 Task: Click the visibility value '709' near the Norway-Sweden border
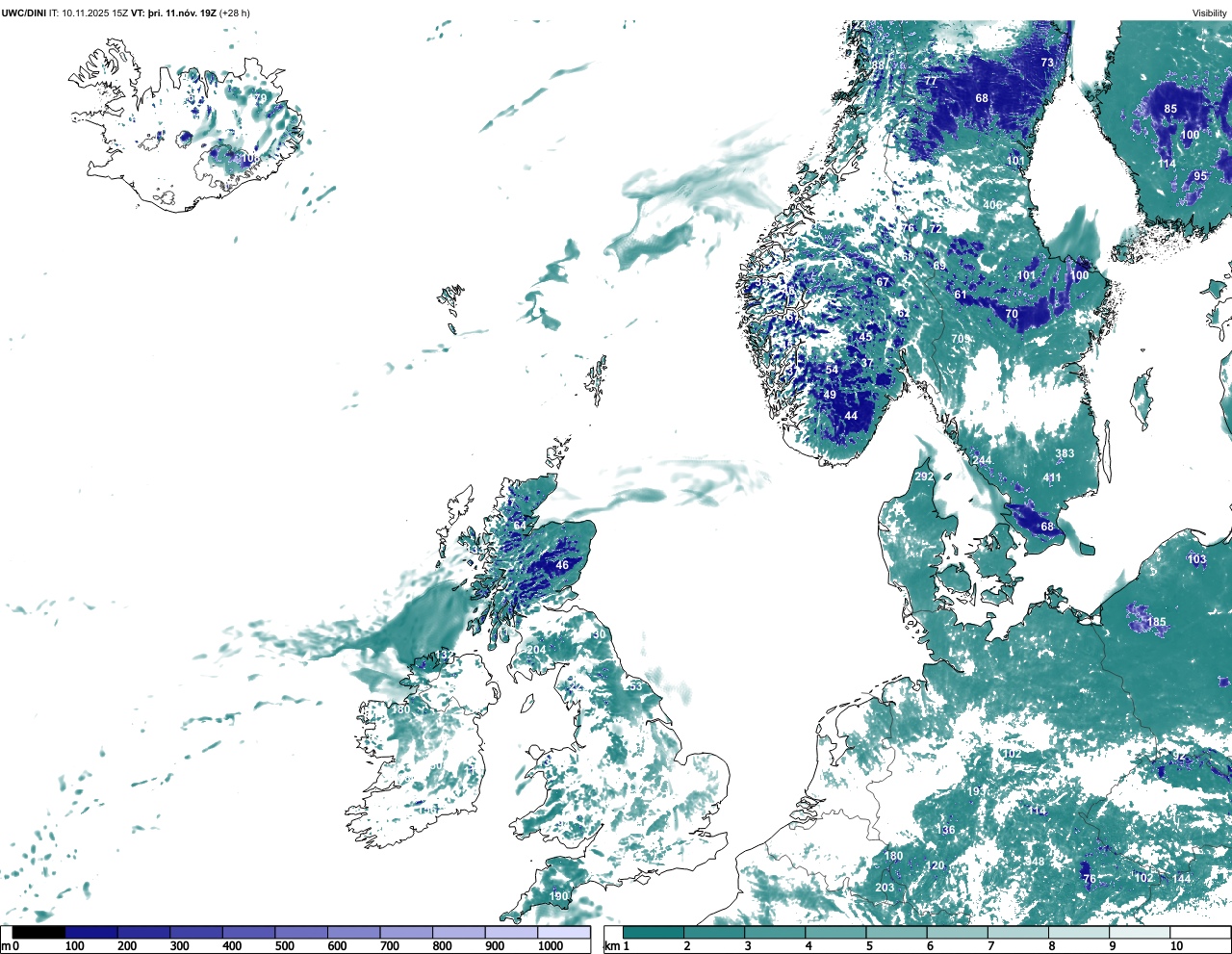pyautogui.click(x=961, y=339)
